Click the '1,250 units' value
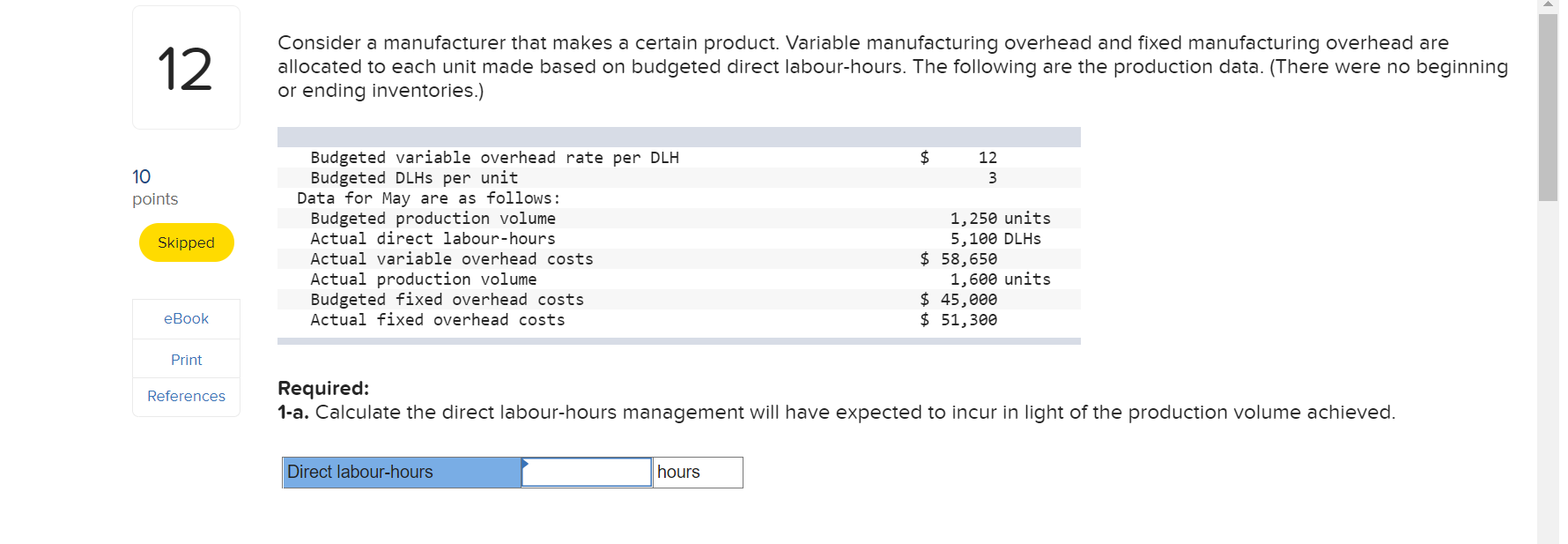 1000,219
